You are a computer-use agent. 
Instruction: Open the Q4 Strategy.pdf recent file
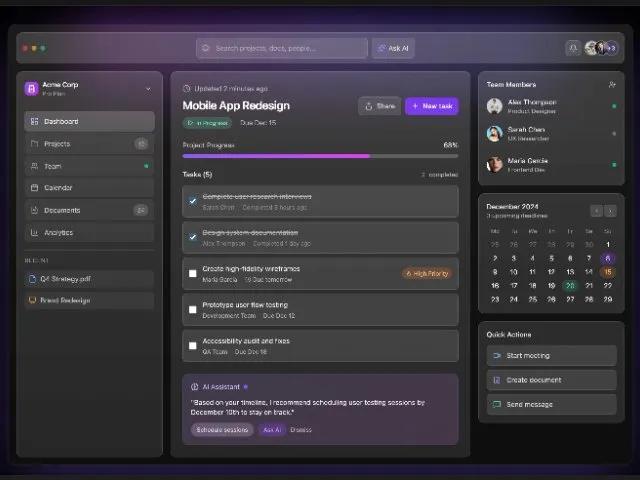tap(89, 279)
